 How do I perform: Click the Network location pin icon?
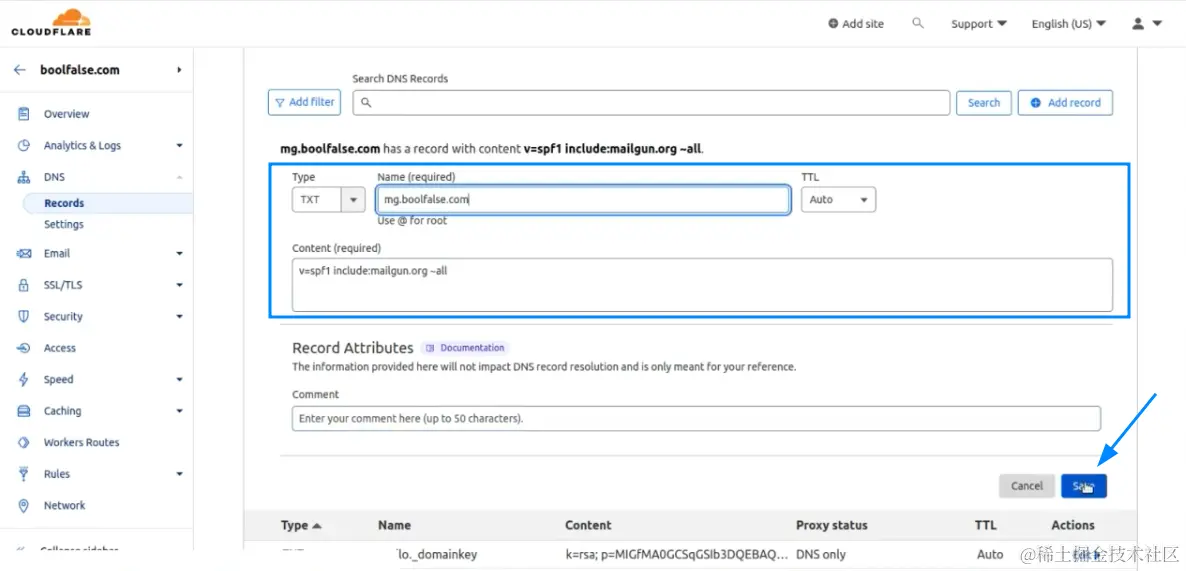click(x=23, y=505)
